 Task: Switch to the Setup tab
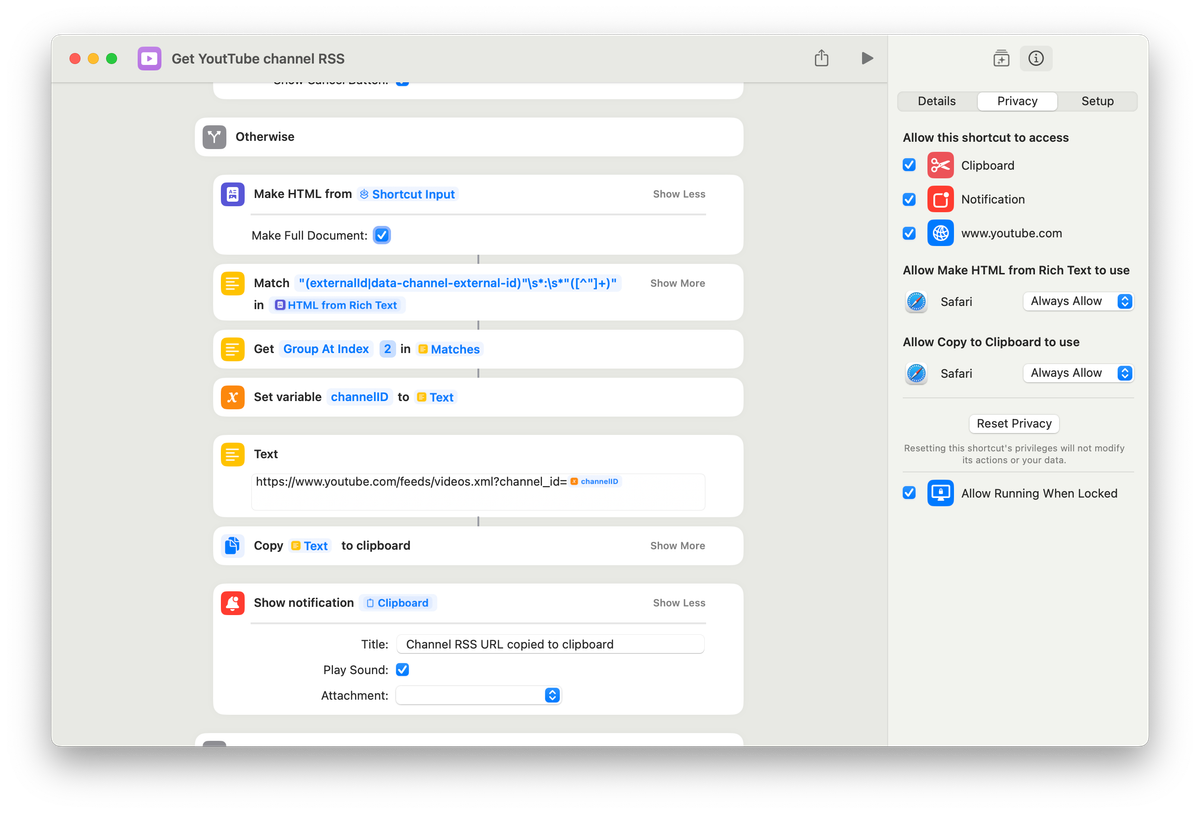coord(1097,100)
